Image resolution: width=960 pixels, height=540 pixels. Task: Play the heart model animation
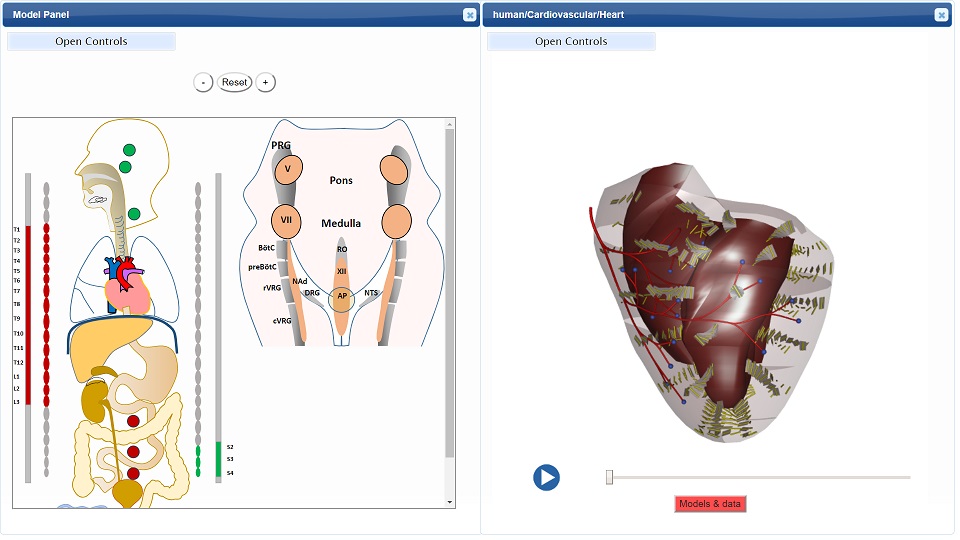coord(546,478)
